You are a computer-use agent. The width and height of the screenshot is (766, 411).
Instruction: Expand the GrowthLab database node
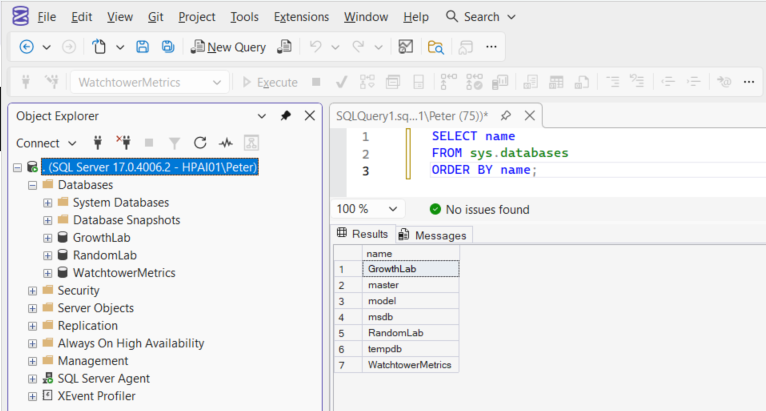[47, 238]
